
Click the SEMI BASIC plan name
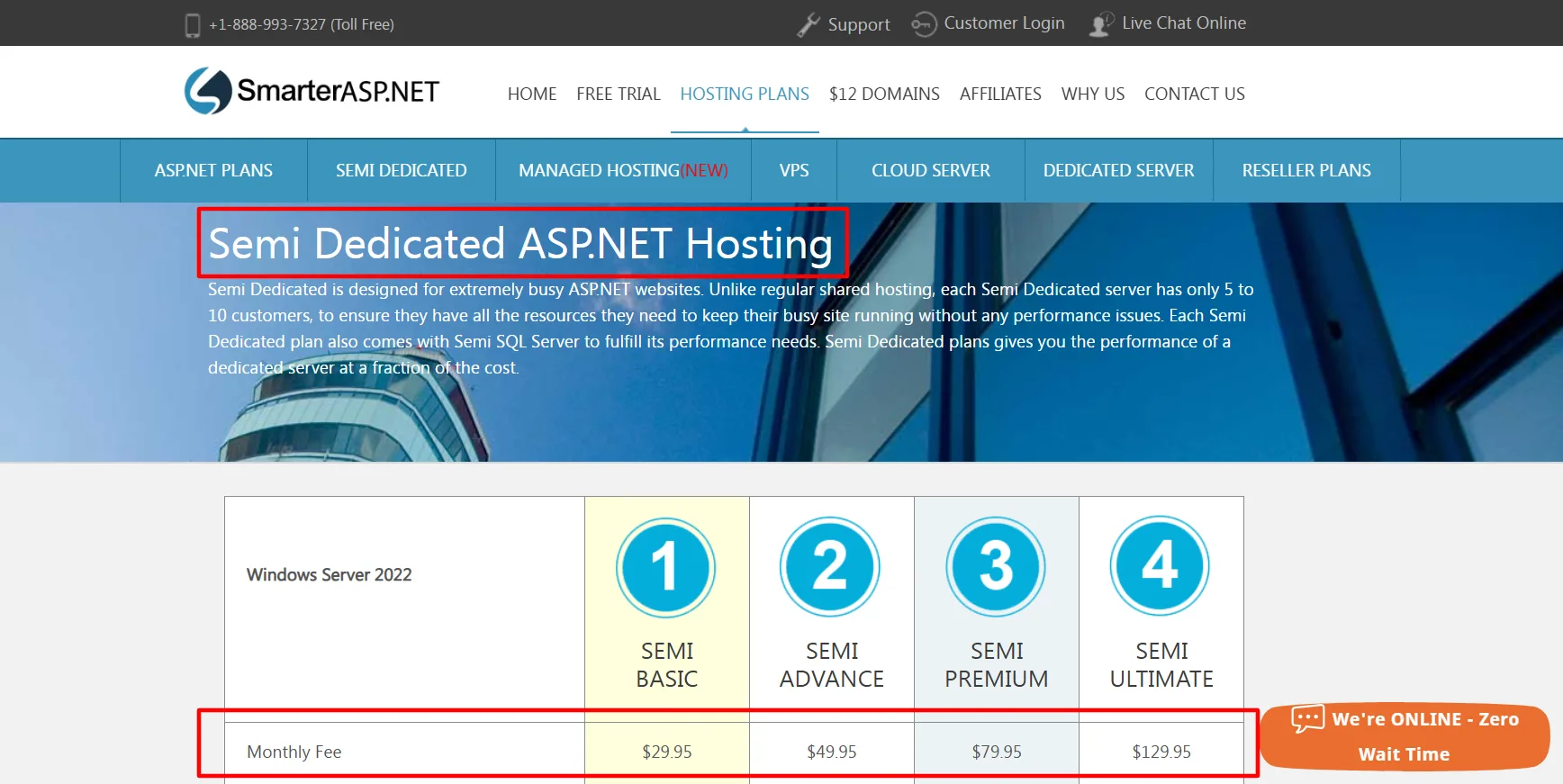pos(667,665)
